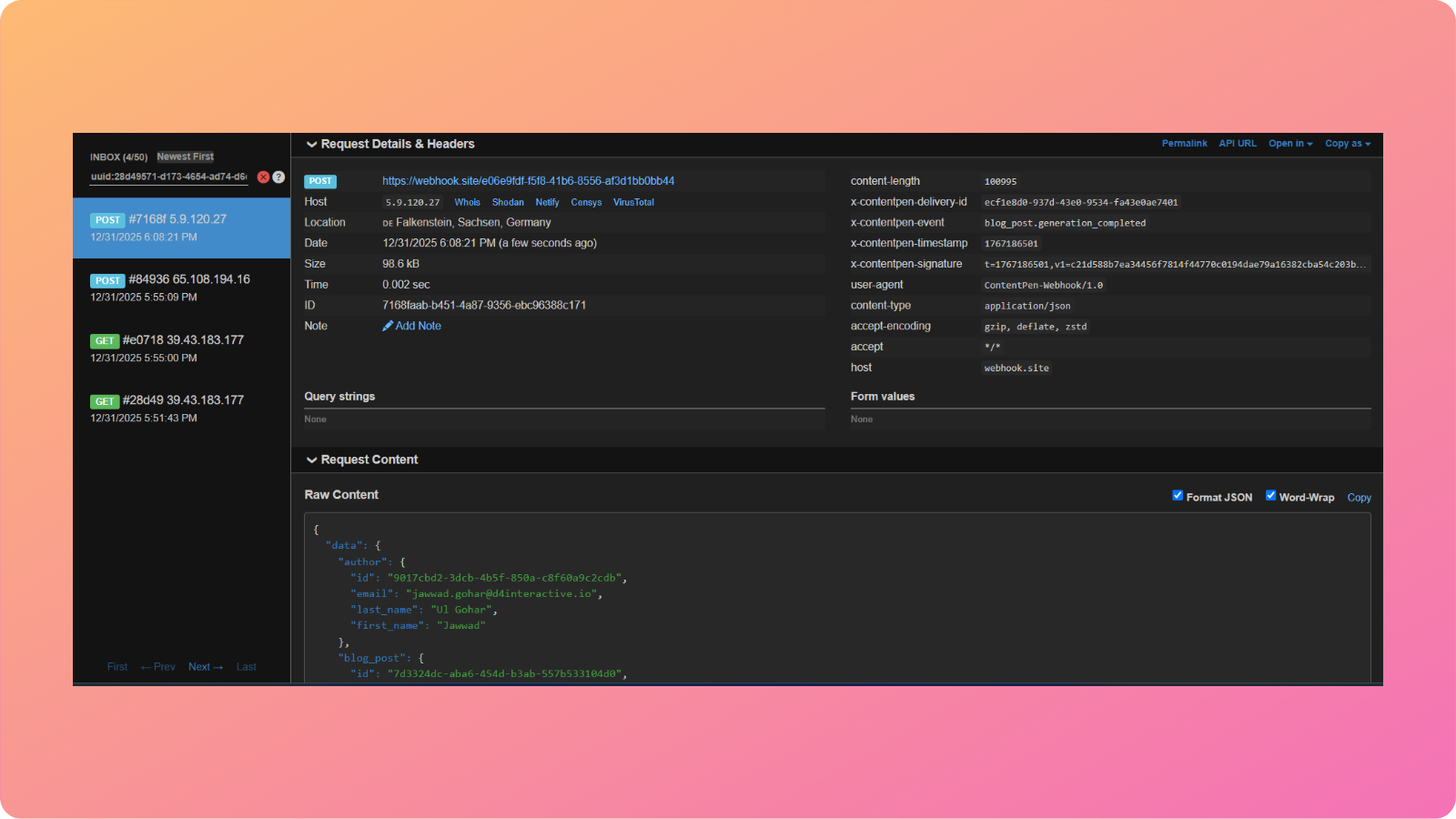Run a Whois lookup on the host IP

467,202
